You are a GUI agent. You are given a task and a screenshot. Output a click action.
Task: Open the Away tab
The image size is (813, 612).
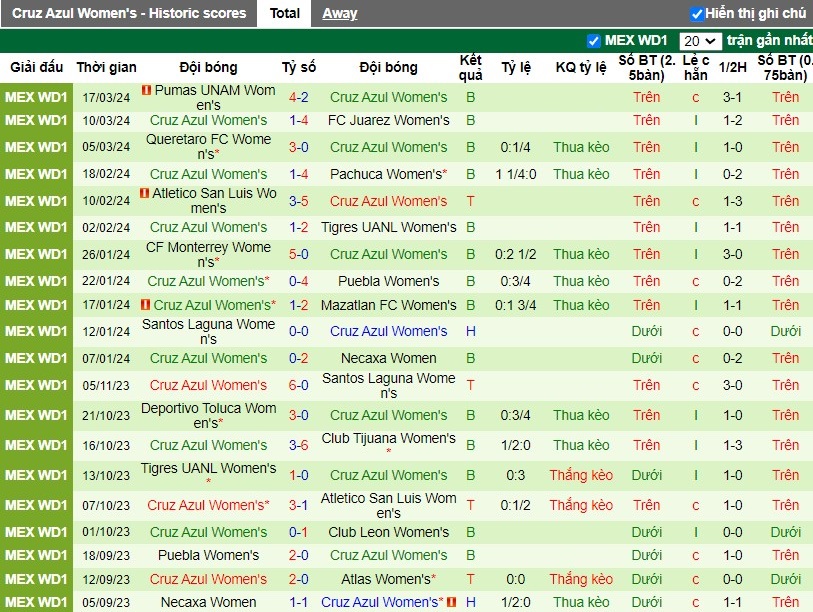(340, 13)
